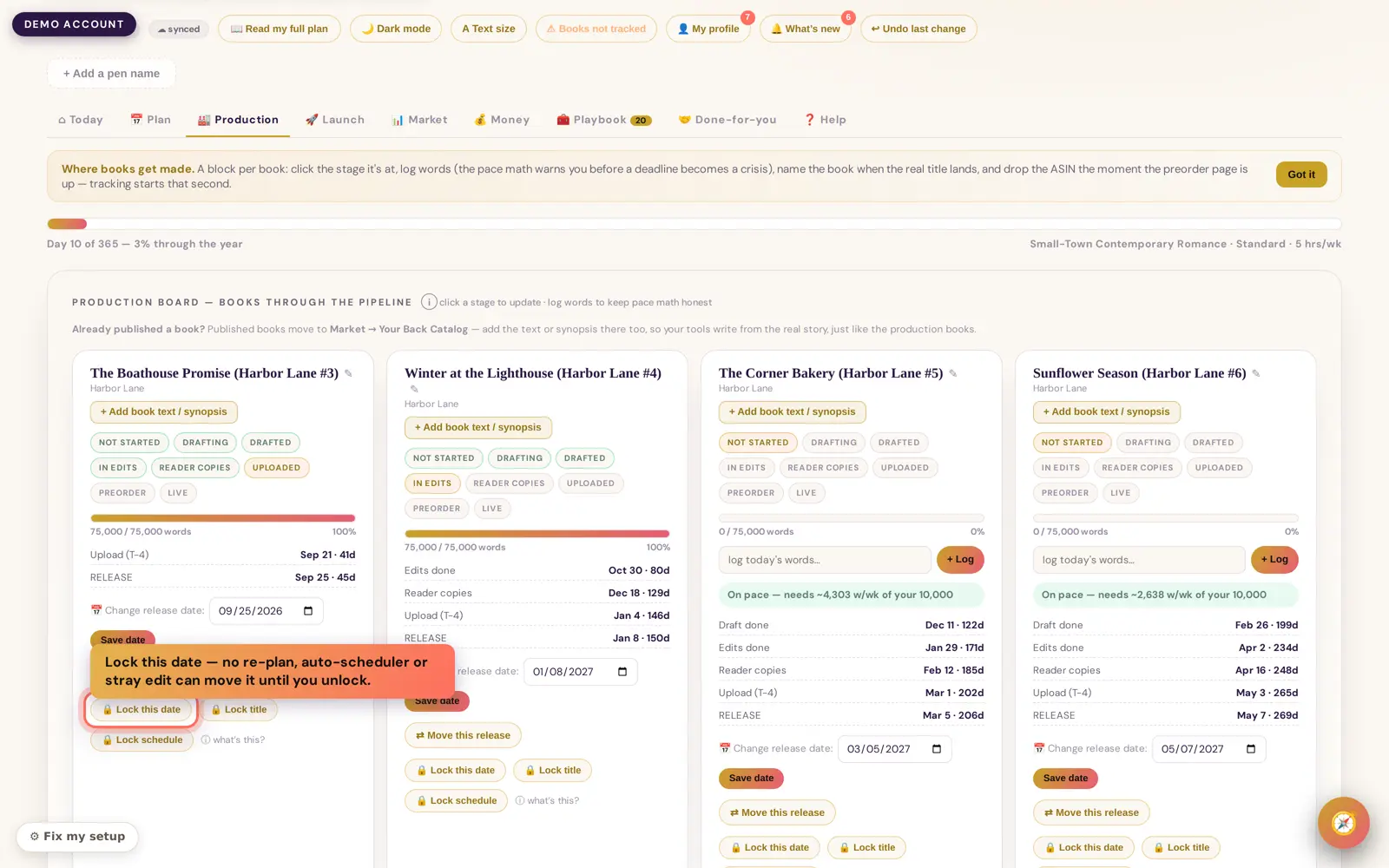Lock title for The Corner Bakery
The height and width of the screenshot is (868, 1389).
[866, 848]
